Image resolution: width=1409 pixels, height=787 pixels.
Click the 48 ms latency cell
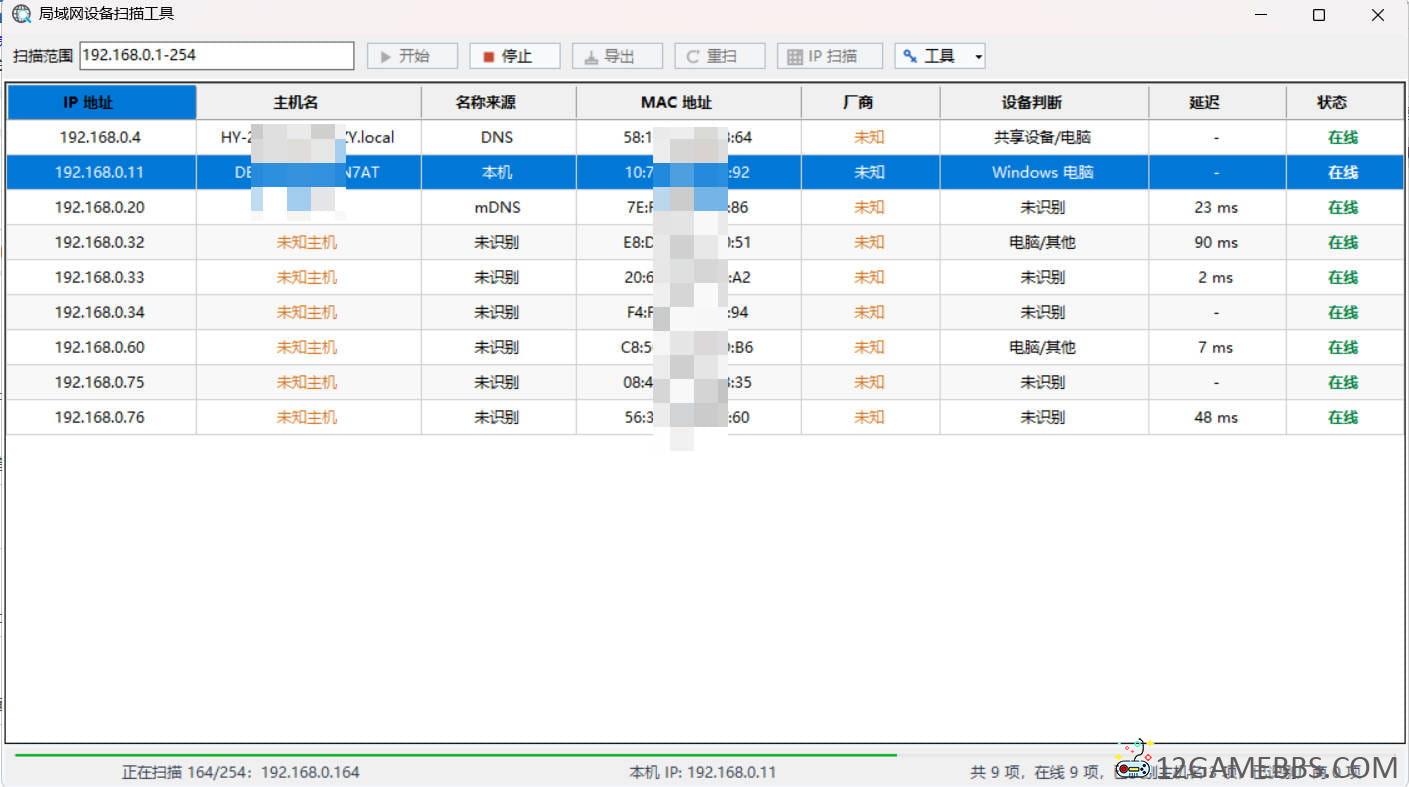point(1217,417)
